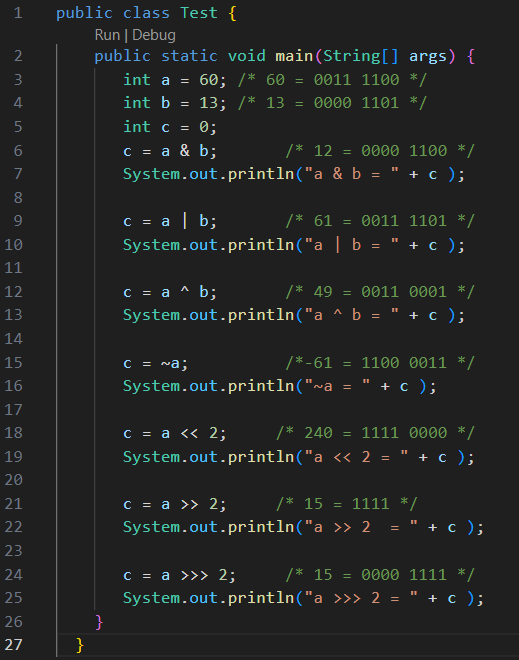Click the comment '/* 15 = 1111 */'
The image size is (519, 660).
point(347,504)
